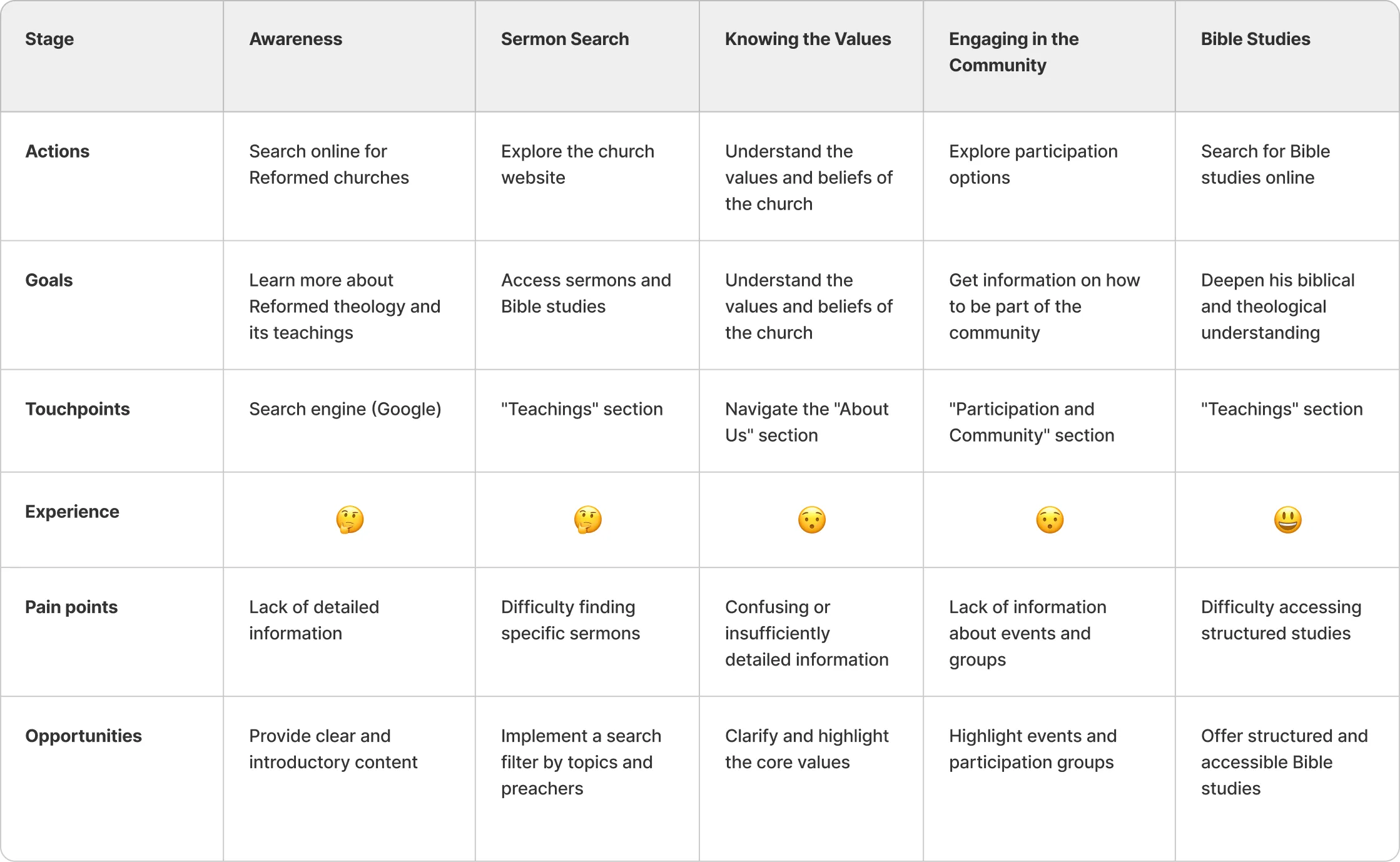Select the Bible Studies column header
This screenshot has width=1400, height=862.
[1255, 39]
